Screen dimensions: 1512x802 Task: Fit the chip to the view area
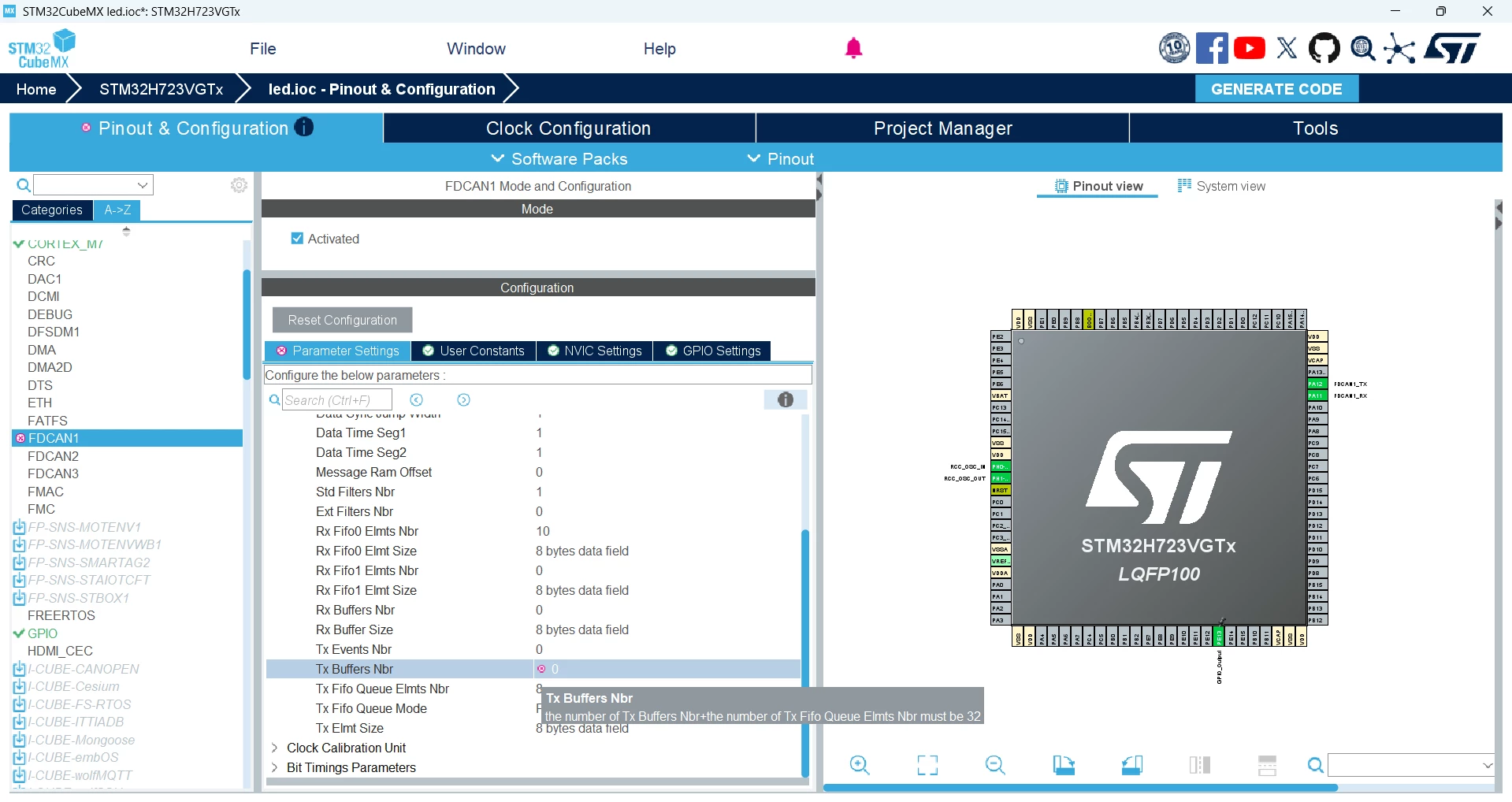927,765
